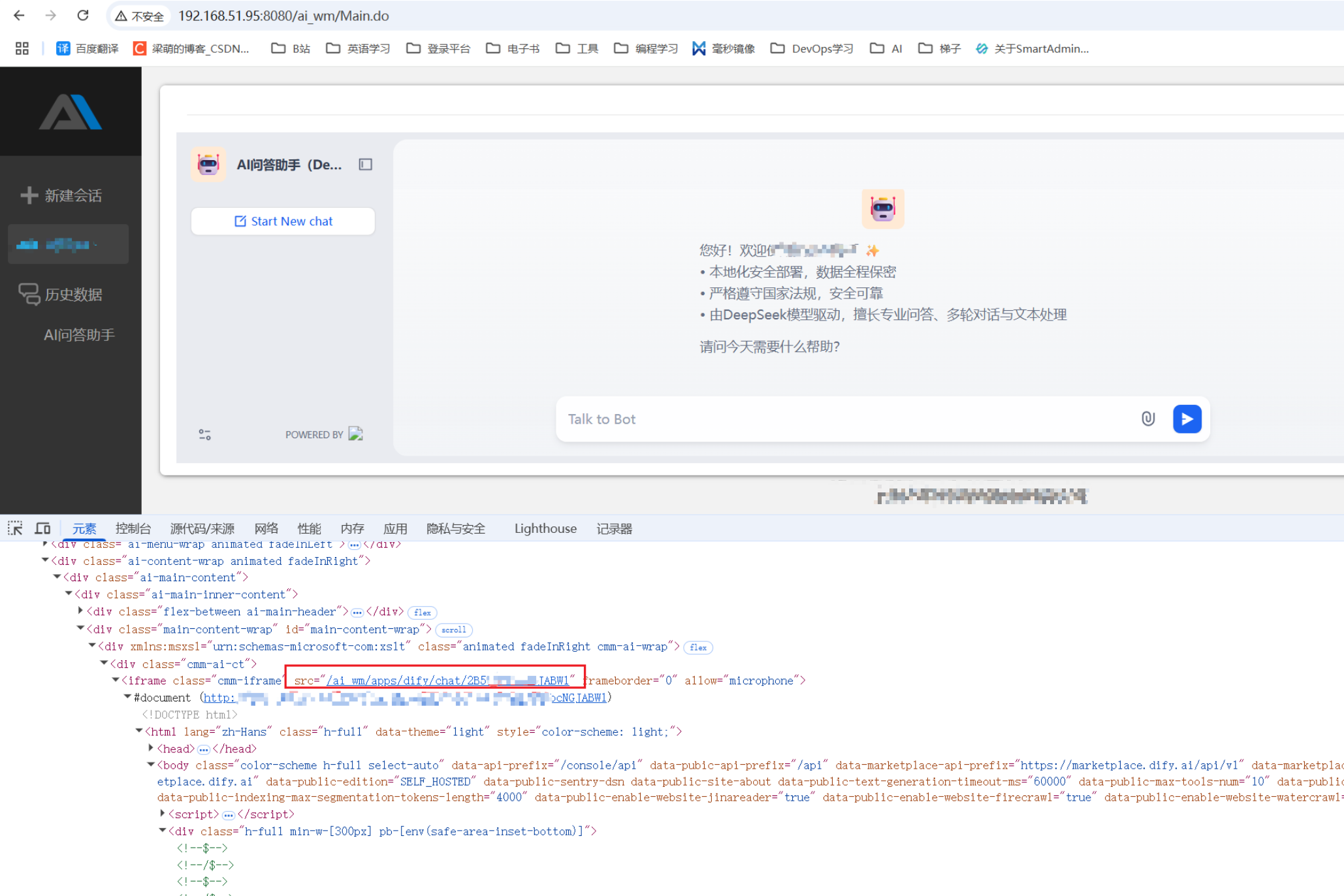Screen dimensions: 1344x896
Task: Click the browser reload page icon
Action: click(x=83, y=16)
